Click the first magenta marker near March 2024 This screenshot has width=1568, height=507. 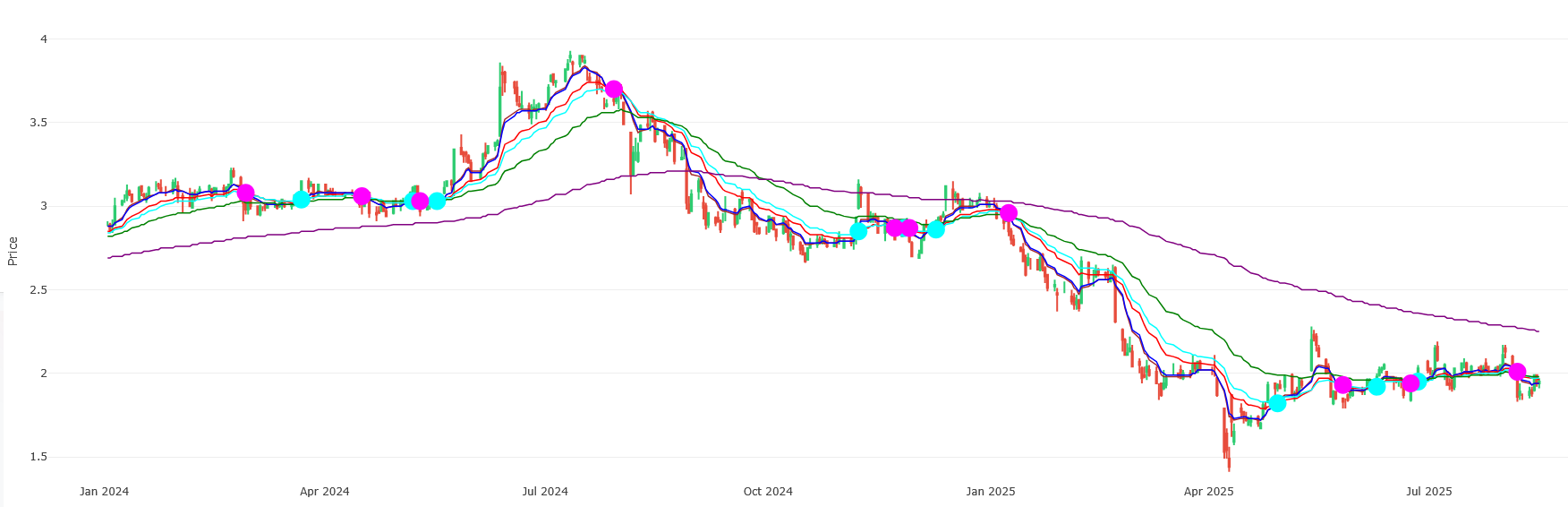(245, 193)
